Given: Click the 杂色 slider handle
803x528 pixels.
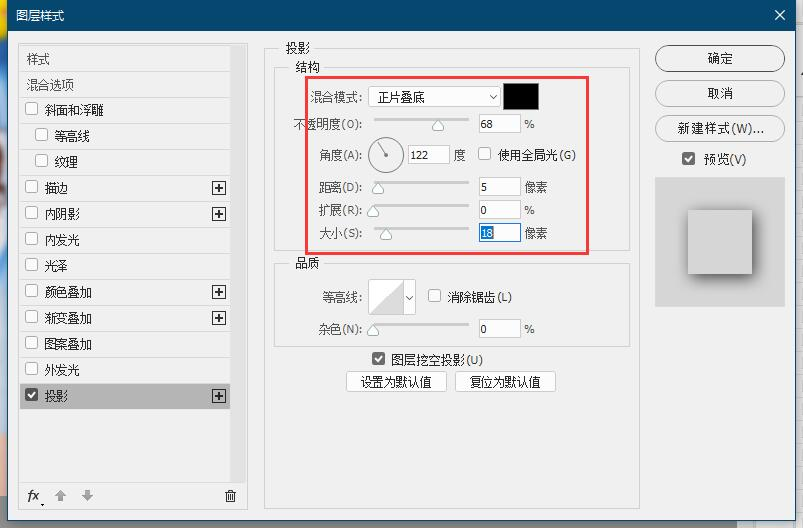Looking at the screenshot, I should pyautogui.click(x=373, y=331).
